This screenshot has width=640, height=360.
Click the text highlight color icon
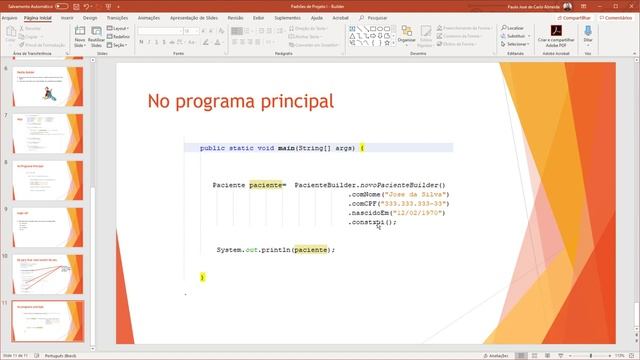click(x=206, y=42)
